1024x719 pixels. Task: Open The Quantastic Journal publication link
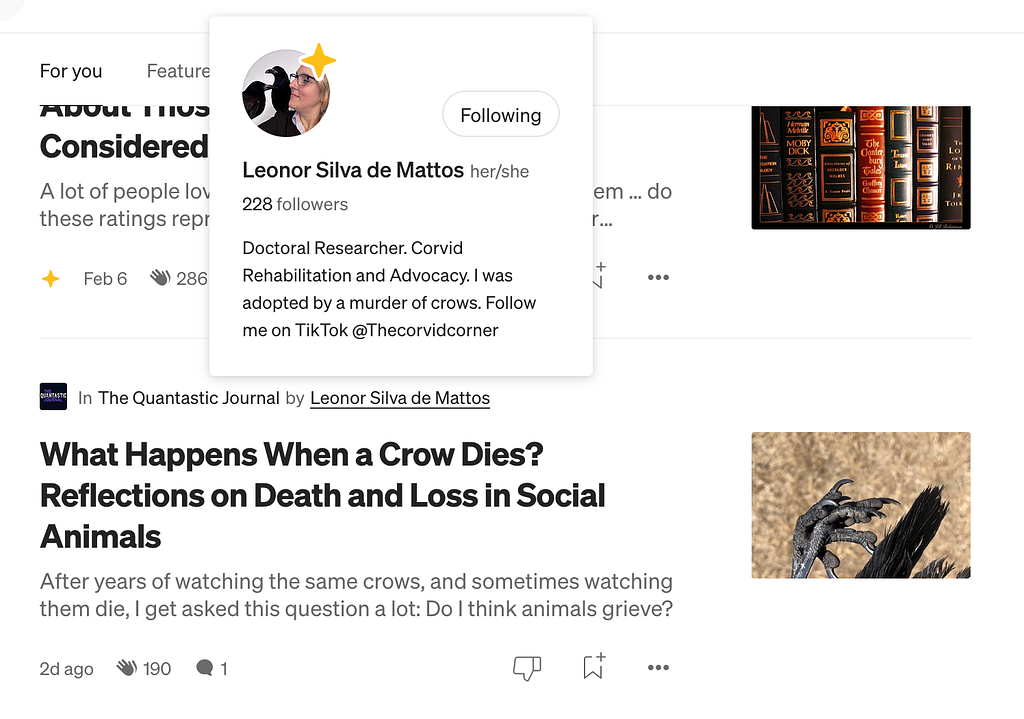click(189, 398)
